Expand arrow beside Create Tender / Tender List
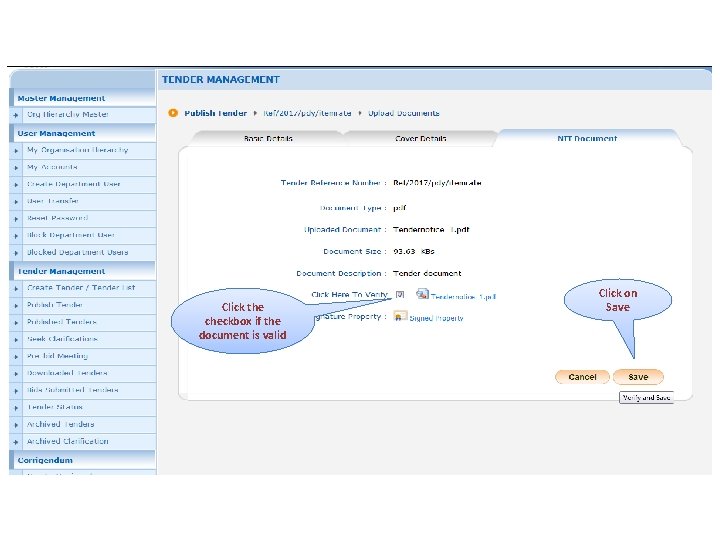Viewport: 720px width, 540px height. (x=16, y=288)
